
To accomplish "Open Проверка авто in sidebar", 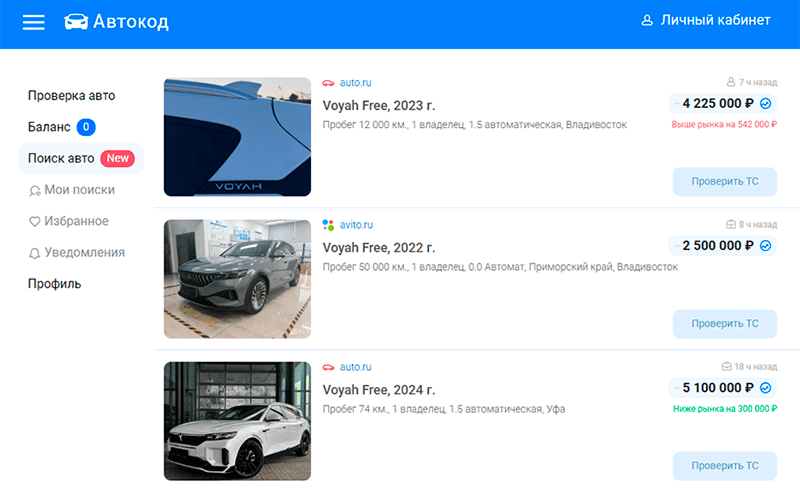I will click(x=71, y=95).
